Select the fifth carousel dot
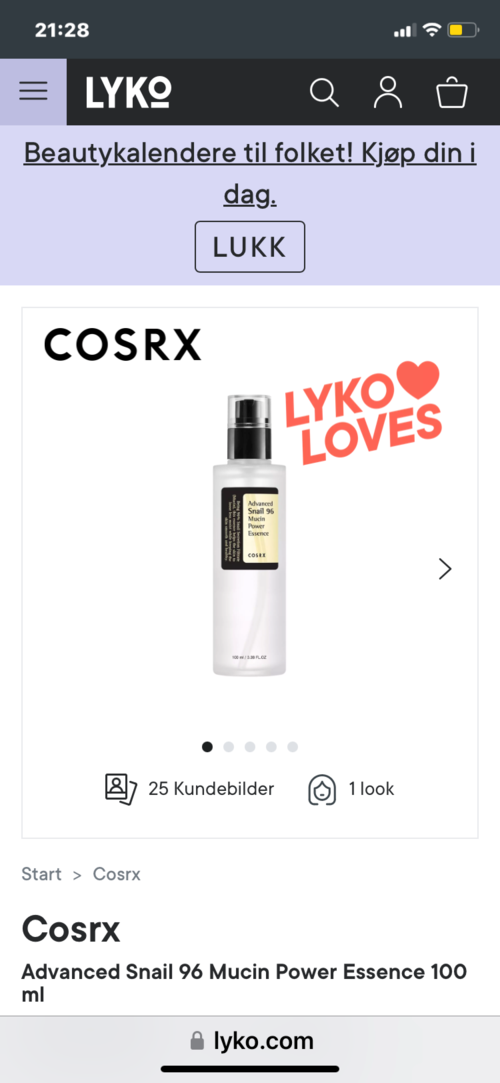Image resolution: width=500 pixels, height=1083 pixels. pos(293,747)
